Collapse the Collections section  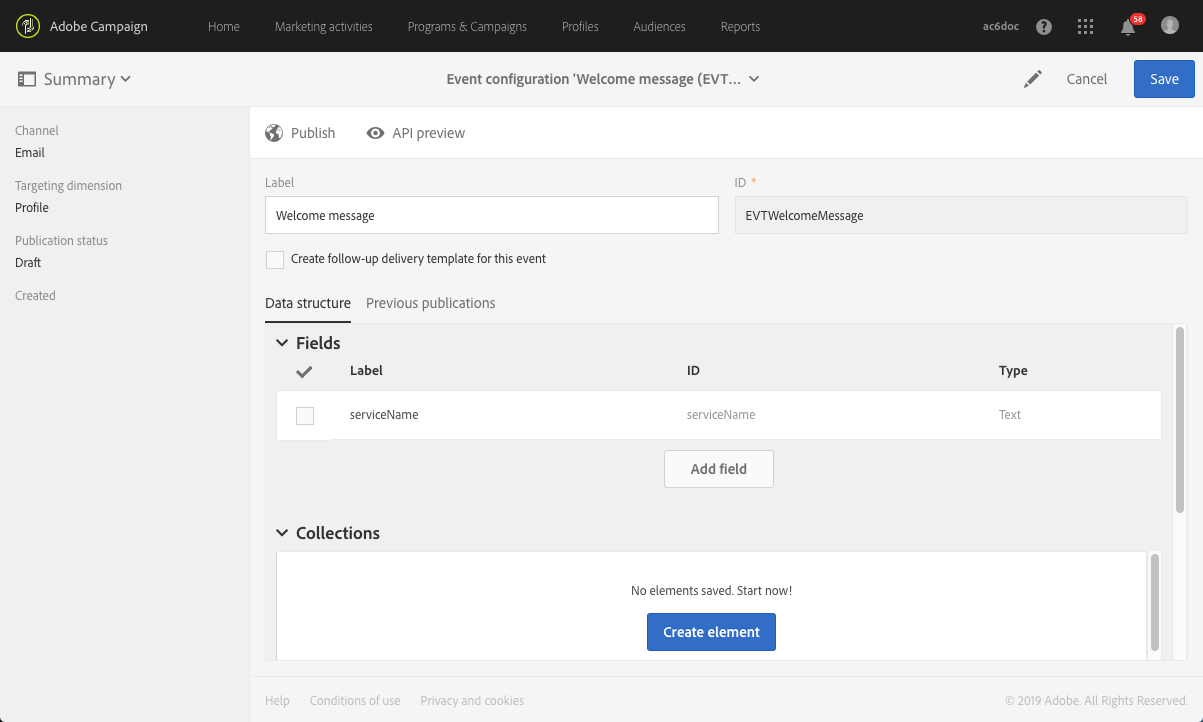282,533
